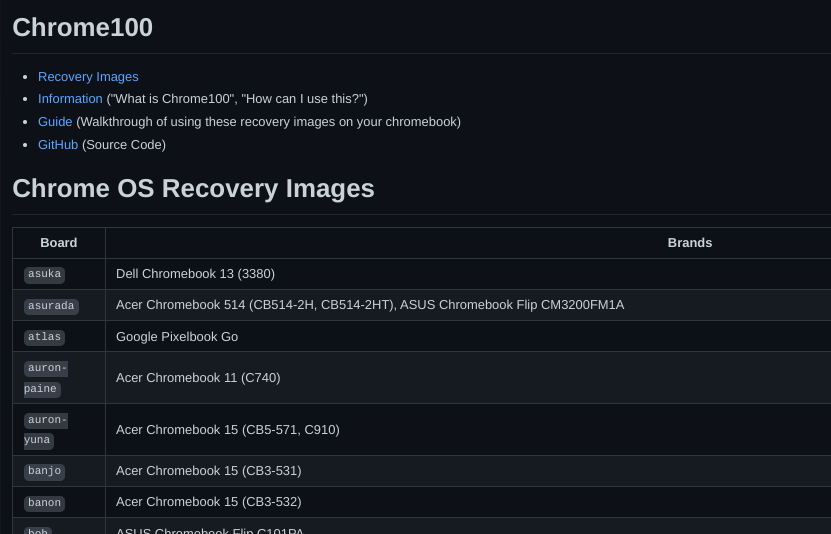831x534 pixels.
Task: Click the atlas board code tag
Action: coord(45,337)
